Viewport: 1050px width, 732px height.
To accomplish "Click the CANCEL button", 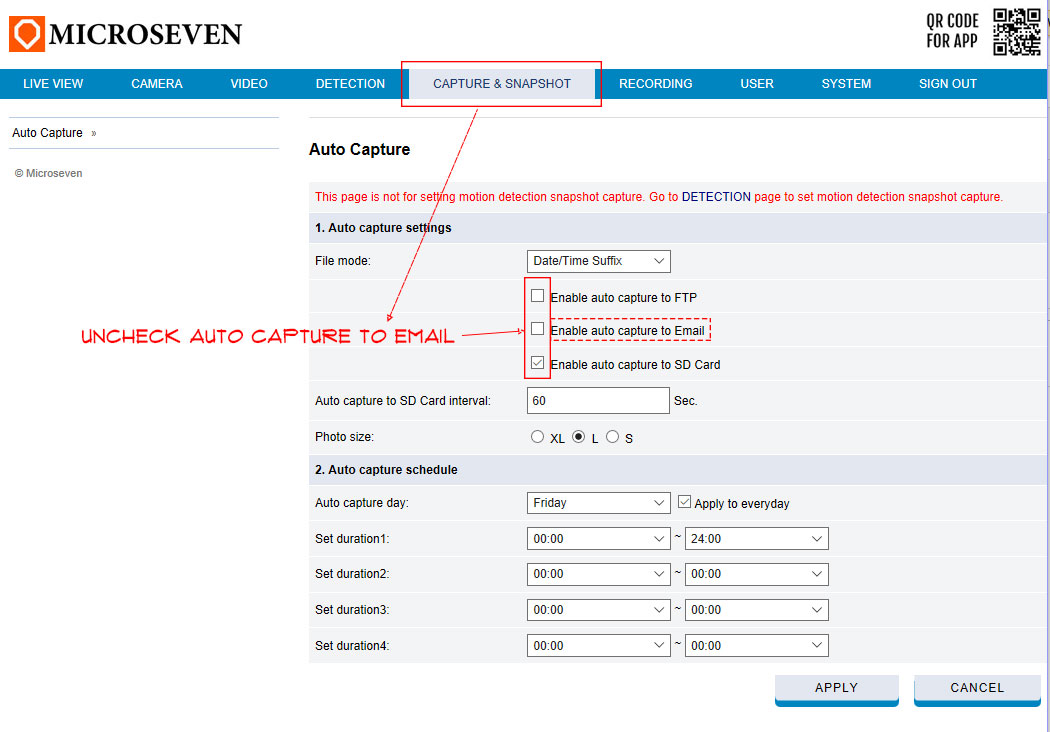I will click(x=977, y=689).
